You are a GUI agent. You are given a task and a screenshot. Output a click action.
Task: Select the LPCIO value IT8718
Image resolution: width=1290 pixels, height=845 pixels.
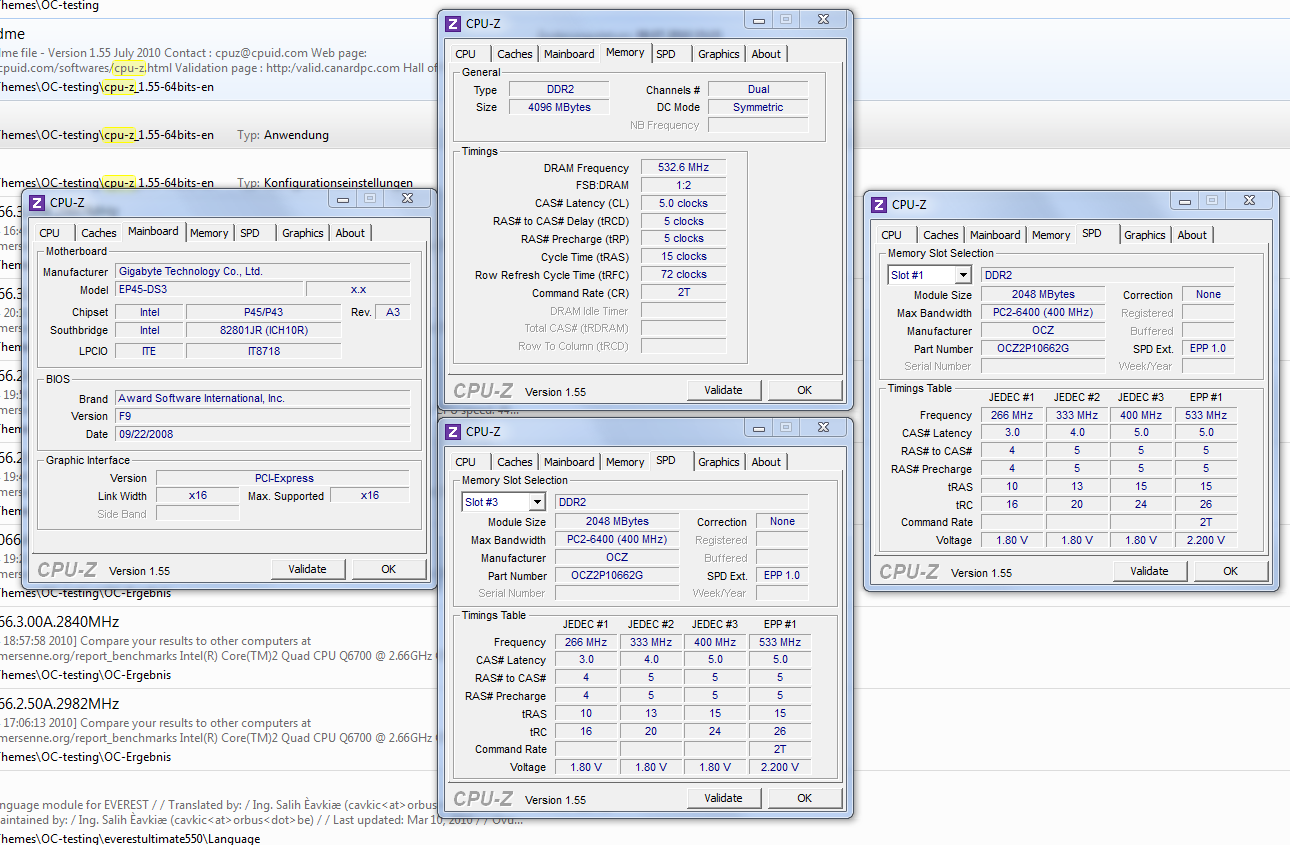click(264, 351)
